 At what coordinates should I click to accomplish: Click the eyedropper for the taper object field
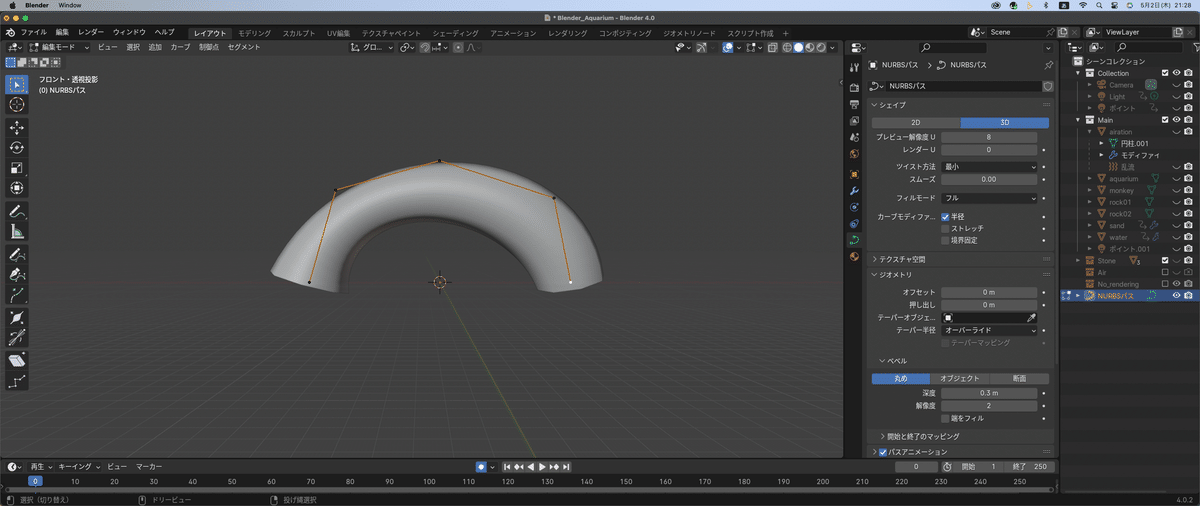click(x=1030, y=317)
